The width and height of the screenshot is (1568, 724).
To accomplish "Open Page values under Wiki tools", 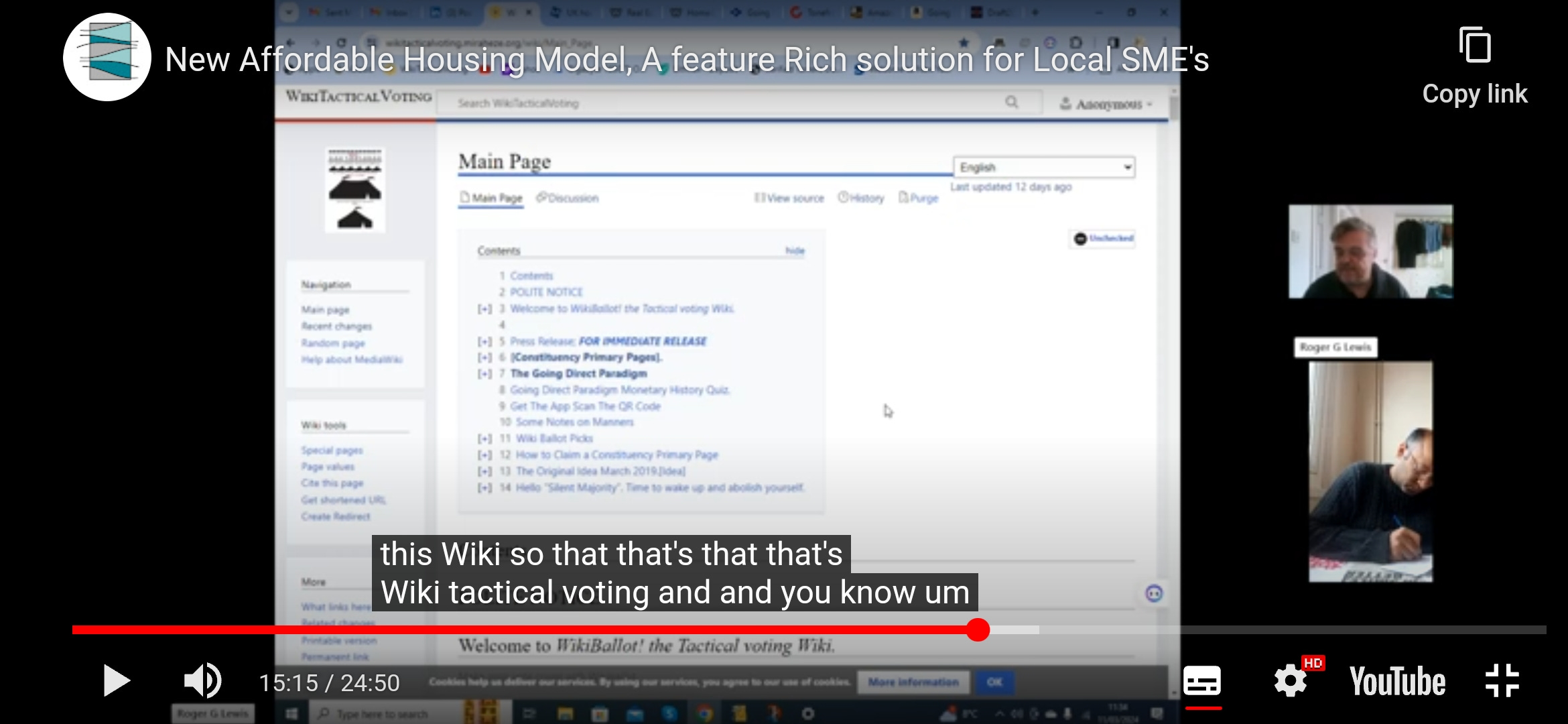I will 328,467.
